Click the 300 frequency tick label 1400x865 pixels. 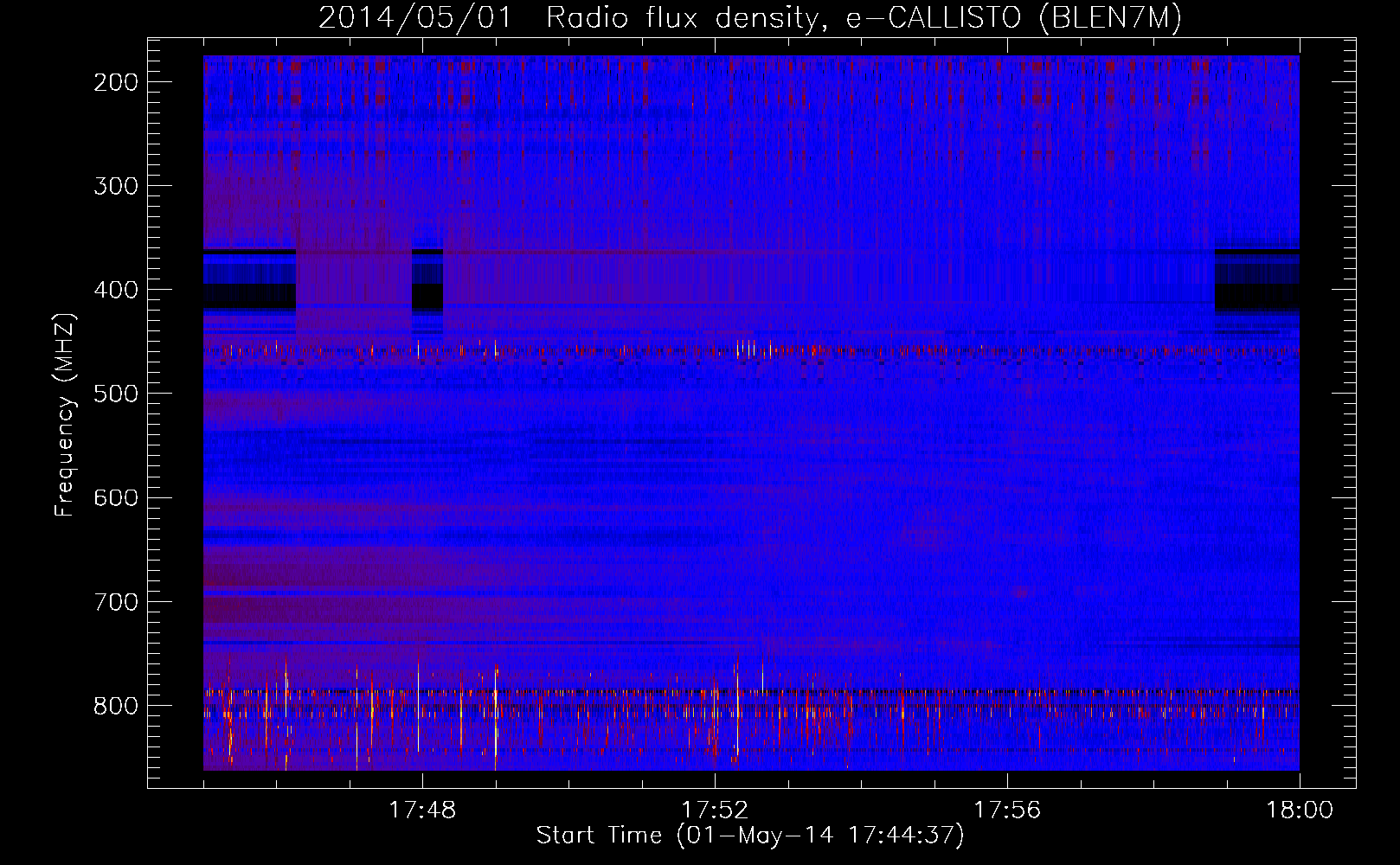pyautogui.click(x=115, y=186)
